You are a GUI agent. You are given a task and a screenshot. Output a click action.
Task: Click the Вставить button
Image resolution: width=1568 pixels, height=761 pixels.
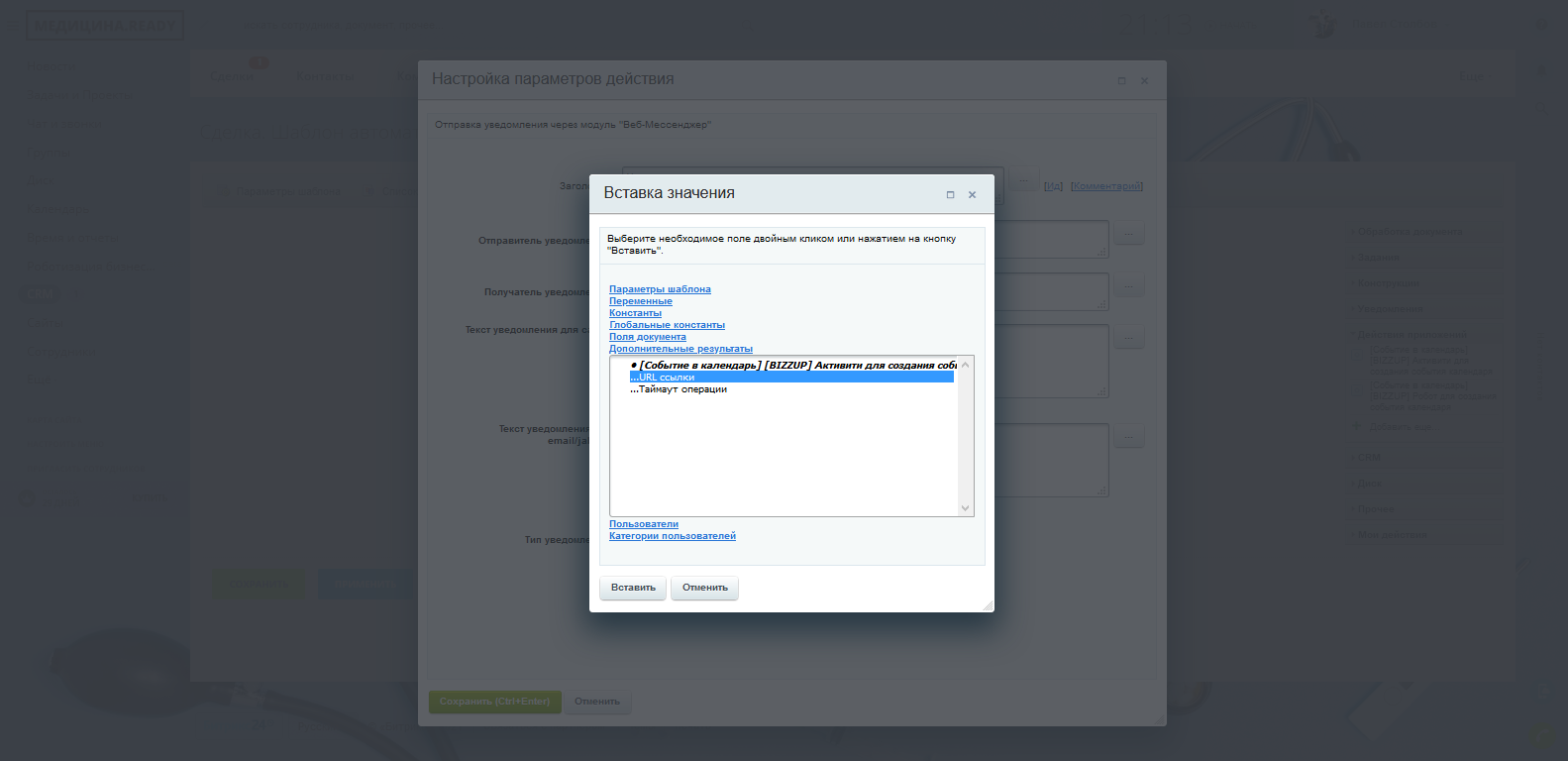(633, 588)
